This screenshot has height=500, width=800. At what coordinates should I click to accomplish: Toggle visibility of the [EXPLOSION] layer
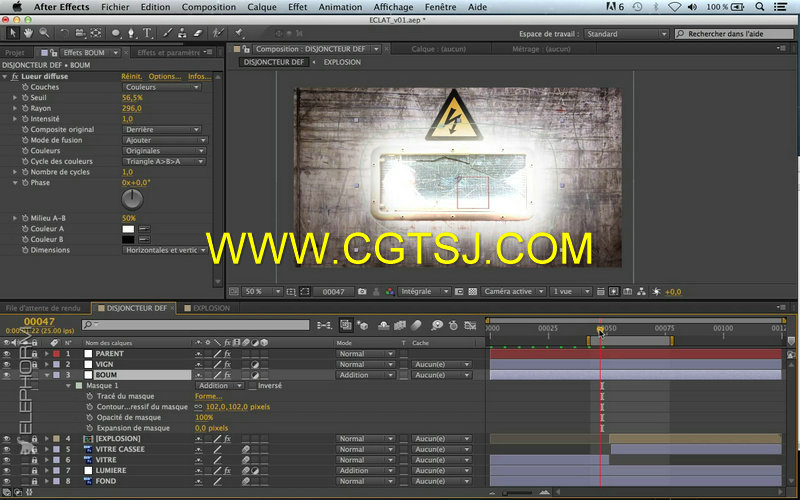tap(7, 438)
